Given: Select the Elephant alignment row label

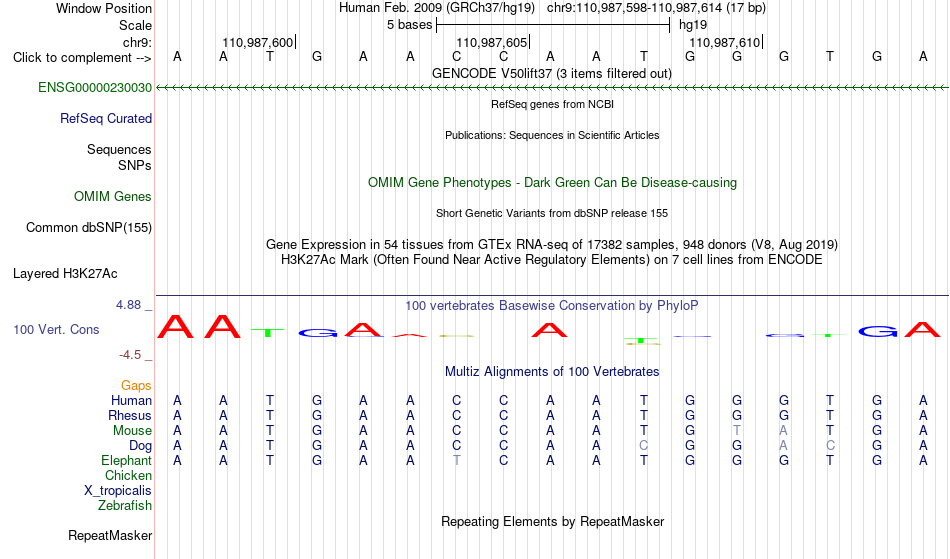Looking at the screenshot, I should click(x=127, y=461).
